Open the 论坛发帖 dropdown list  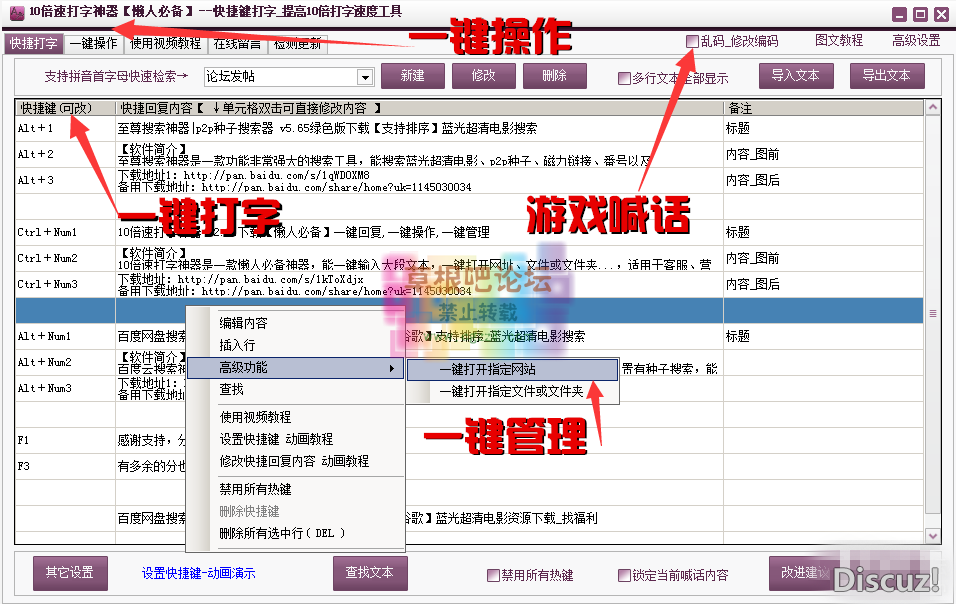point(366,76)
